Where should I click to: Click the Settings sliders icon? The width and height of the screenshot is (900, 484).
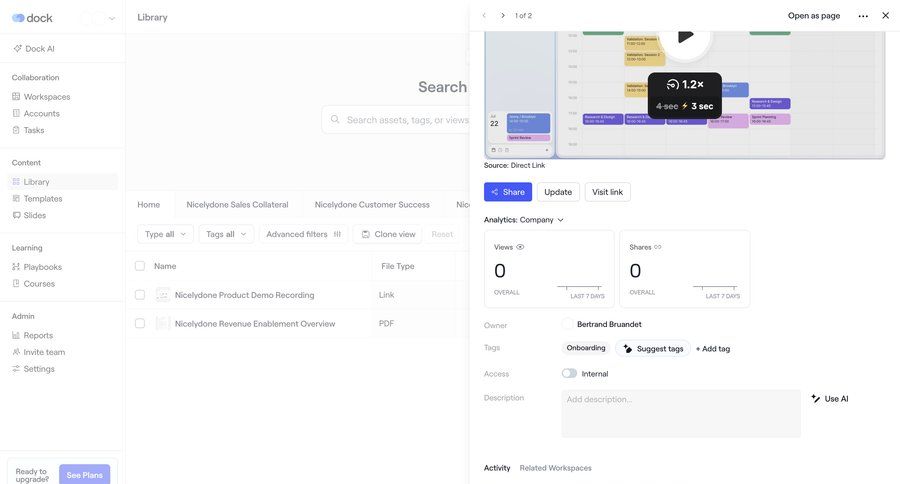click(16, 368)
